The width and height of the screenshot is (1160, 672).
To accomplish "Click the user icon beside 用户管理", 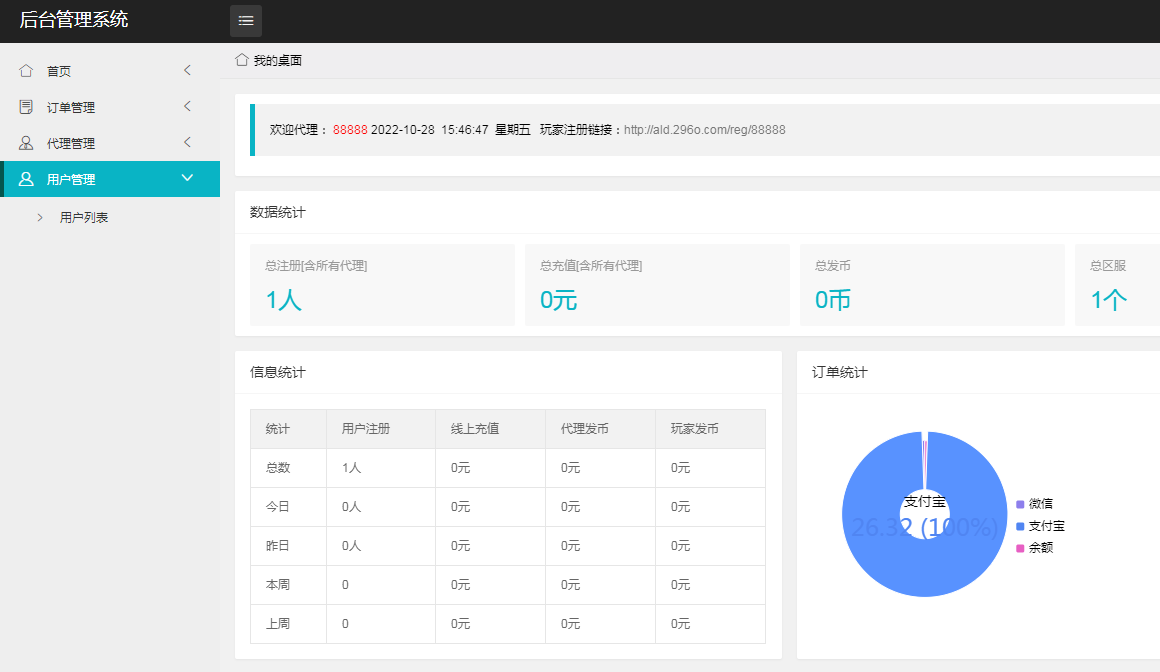I will click(x=26, y=179).
